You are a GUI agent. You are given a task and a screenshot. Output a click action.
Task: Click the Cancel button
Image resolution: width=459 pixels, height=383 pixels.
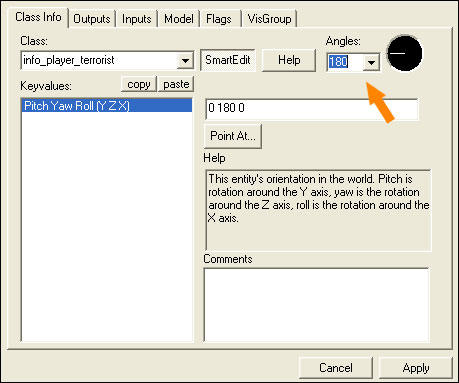336,368
